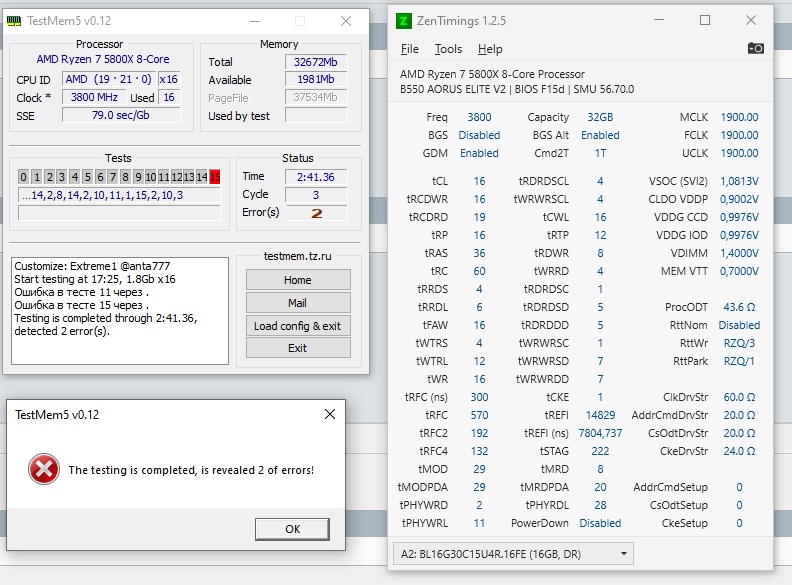Expand the A2 memory module dropdown

(513, 554)
